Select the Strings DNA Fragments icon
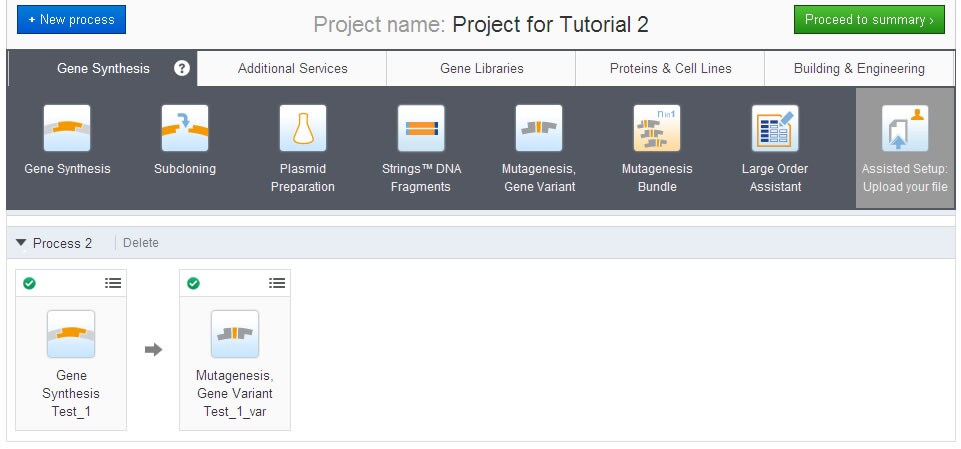 [x=421, y=129]
